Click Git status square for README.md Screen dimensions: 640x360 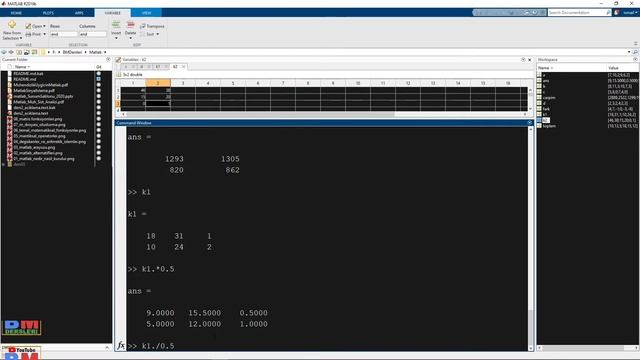[x=98, y=79]
